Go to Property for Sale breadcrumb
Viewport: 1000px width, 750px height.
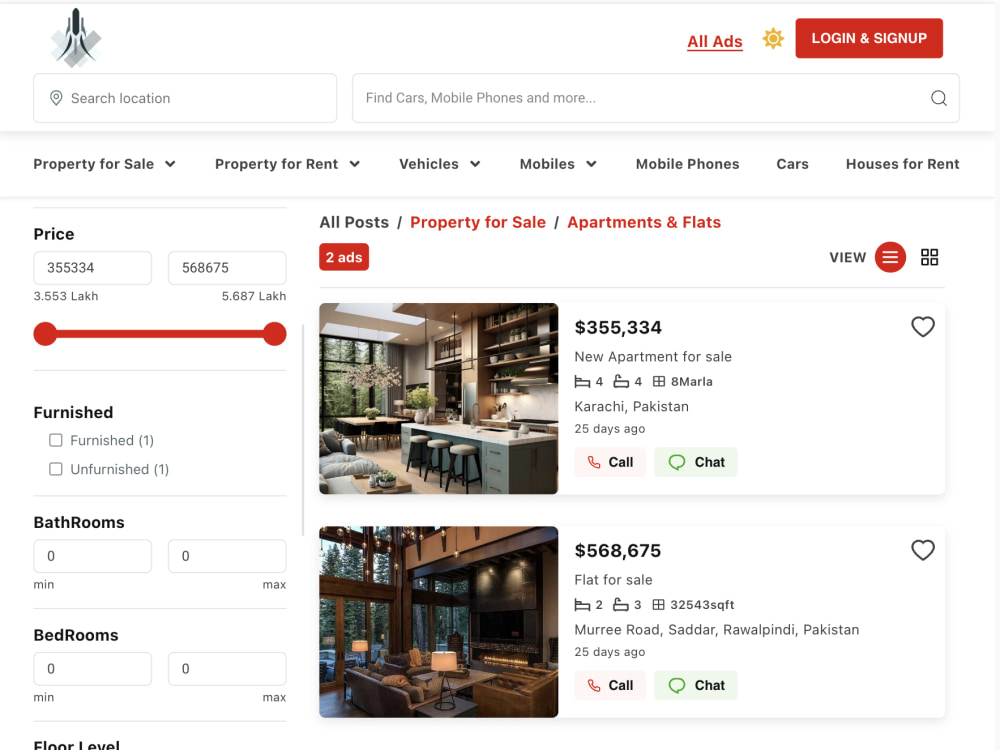point(478,222)
